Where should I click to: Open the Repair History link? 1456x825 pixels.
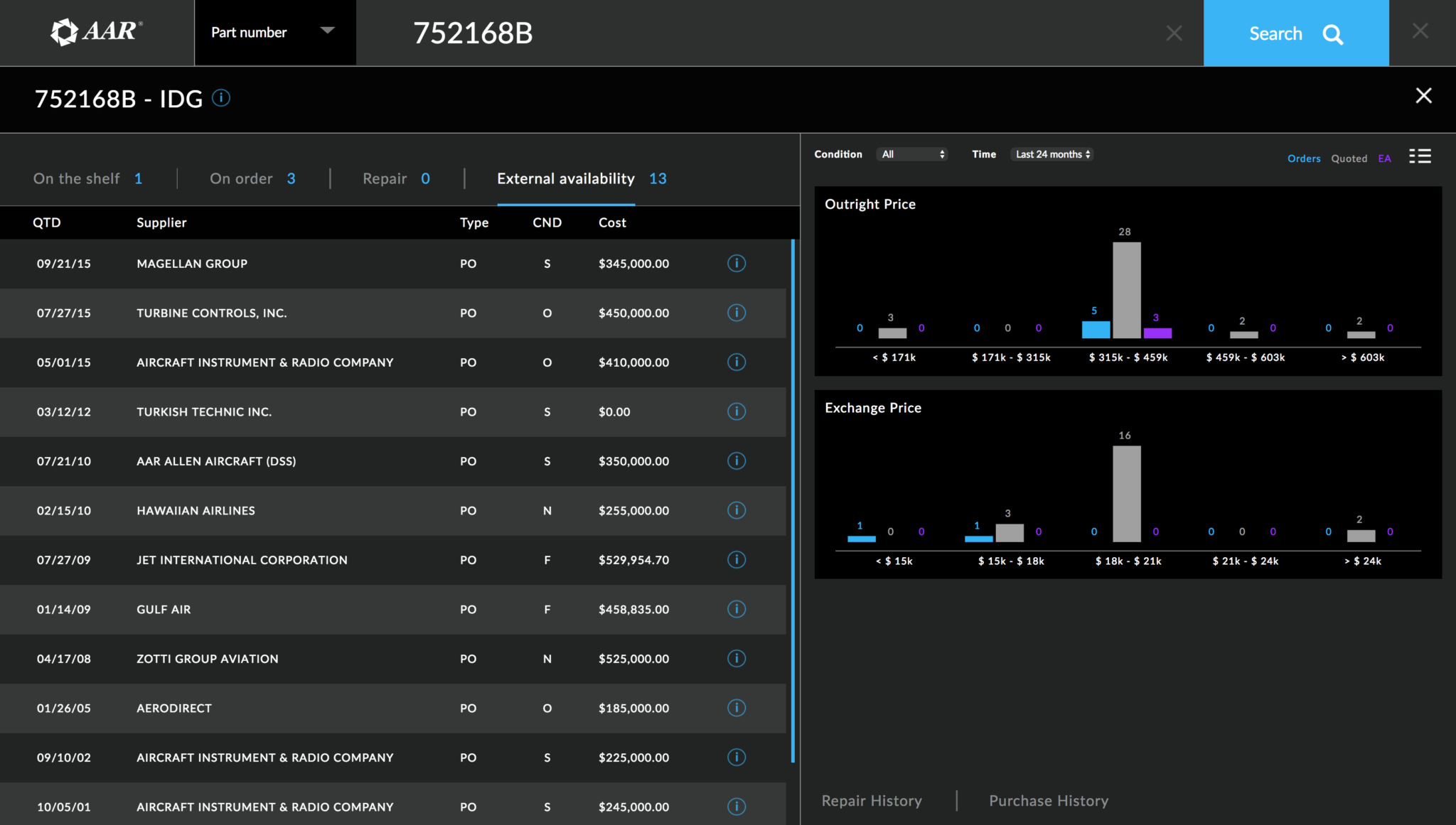click(x=872, y=801)
